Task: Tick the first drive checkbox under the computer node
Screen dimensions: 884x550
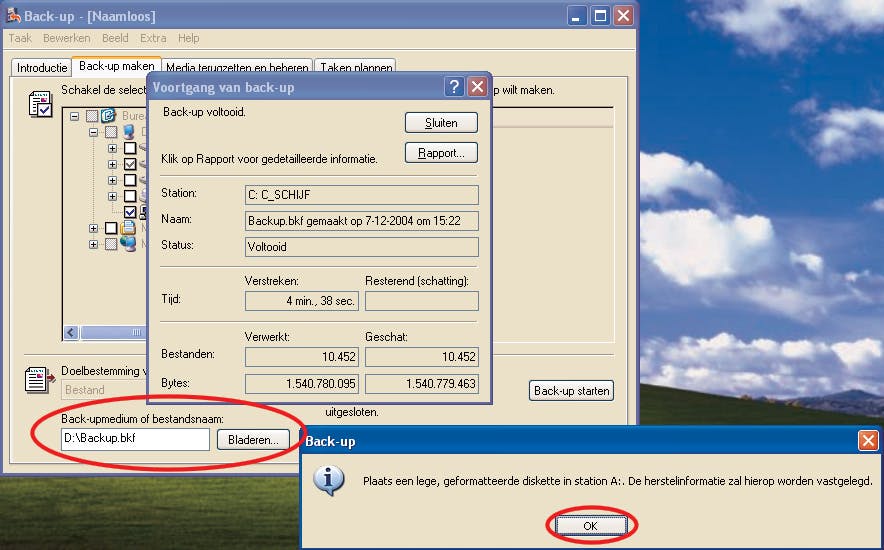Action: pyautogui.click(x=130, y=148)
